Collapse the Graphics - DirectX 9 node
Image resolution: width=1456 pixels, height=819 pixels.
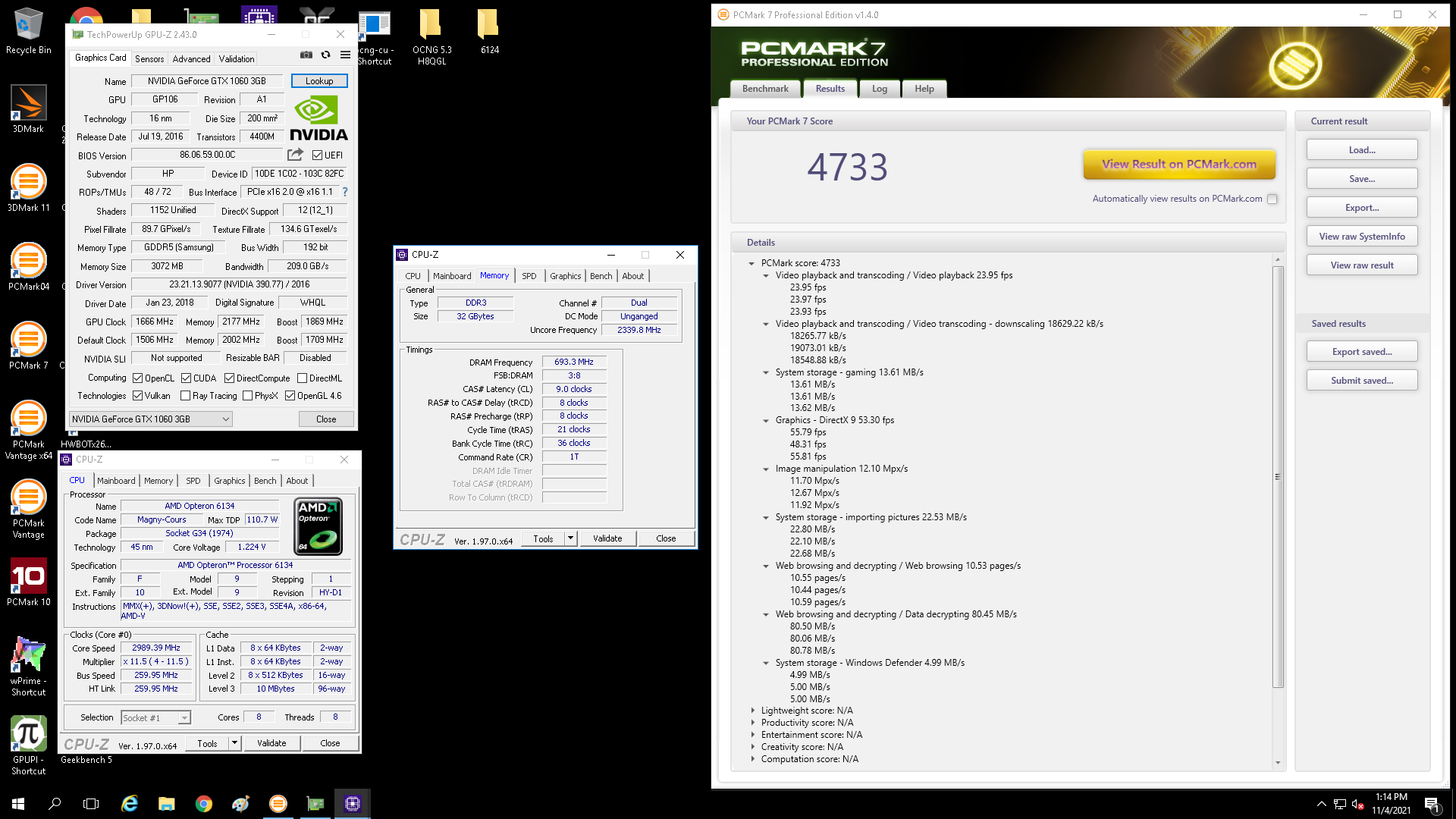coord(766,420)
